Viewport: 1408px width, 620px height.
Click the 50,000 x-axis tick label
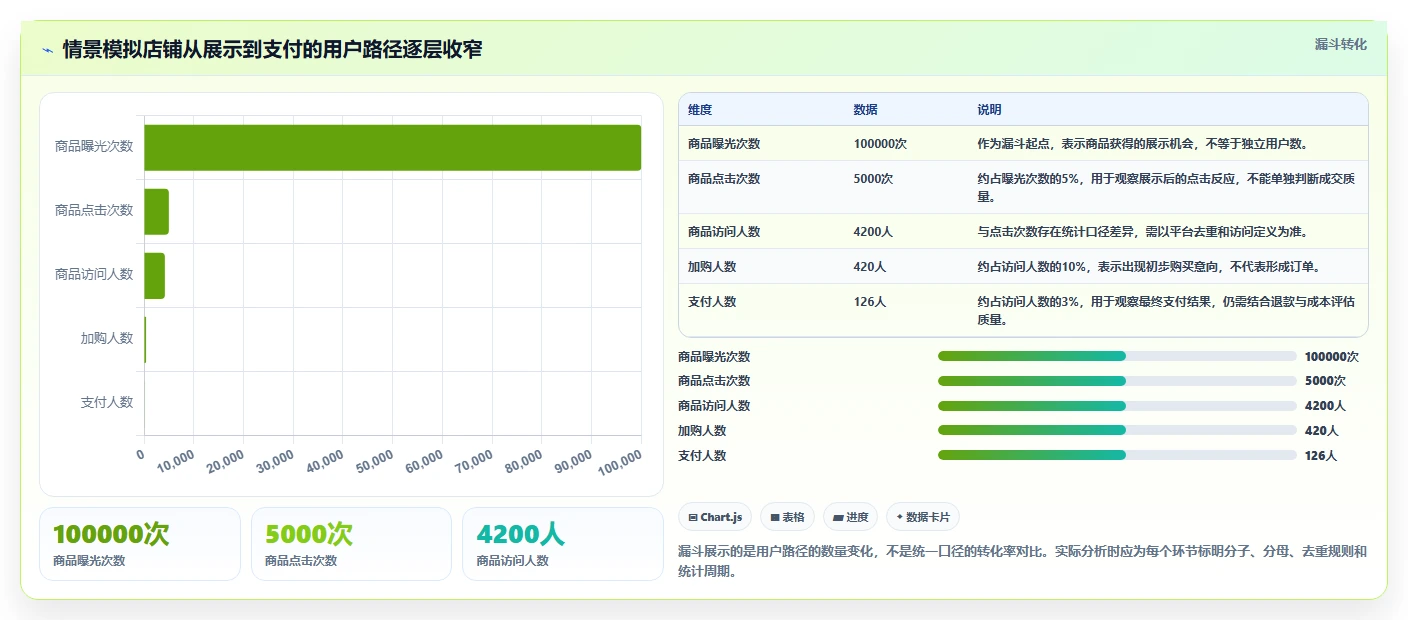click(373, 461)
